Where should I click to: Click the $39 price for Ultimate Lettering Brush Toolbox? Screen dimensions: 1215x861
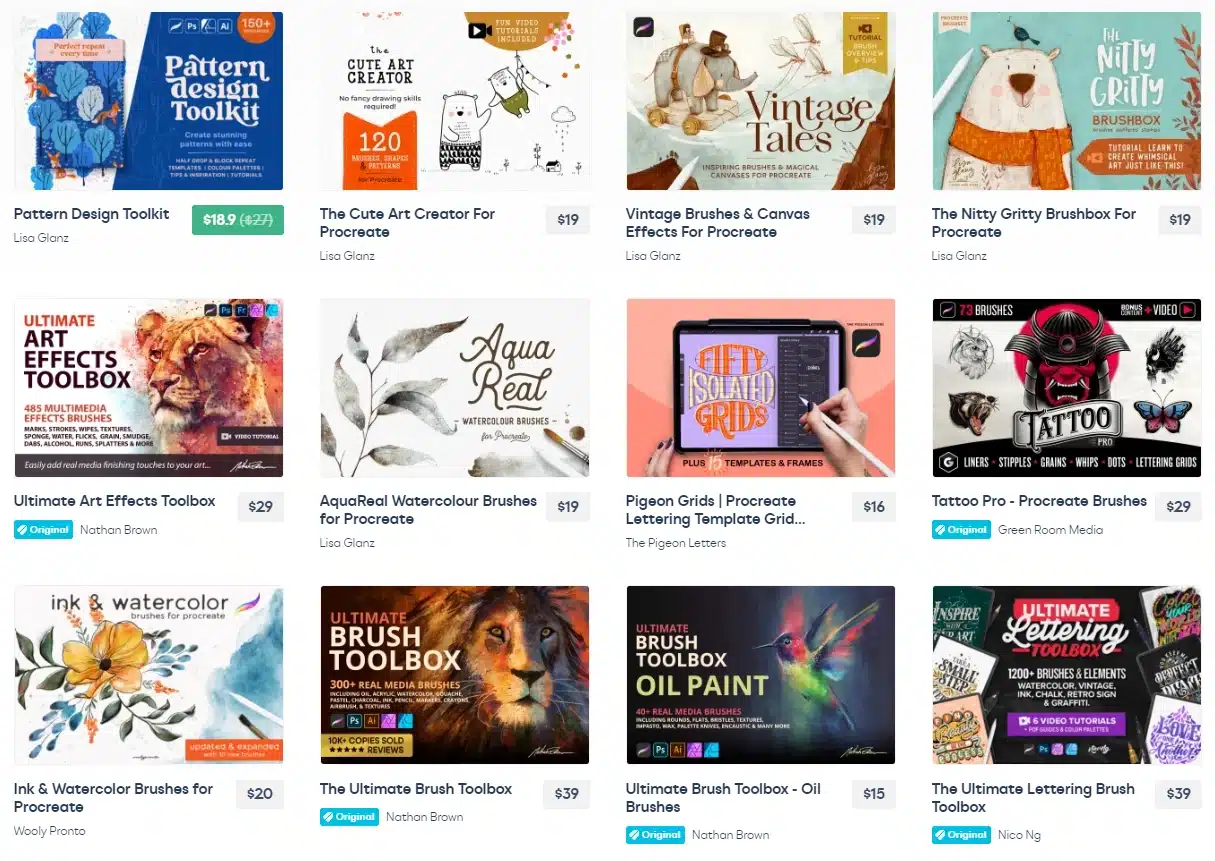coord(1179,794)
